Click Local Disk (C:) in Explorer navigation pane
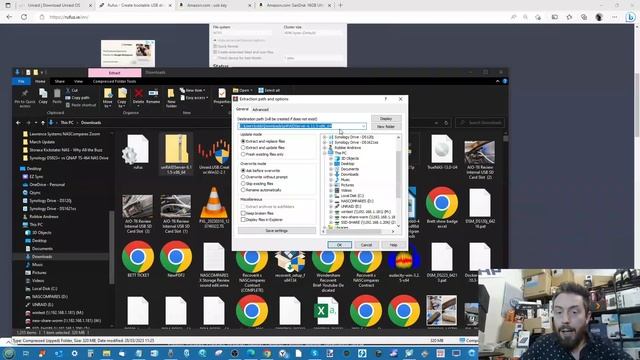Image resolution: width=640 pixels, height=360 pixels. coord(44,289)
